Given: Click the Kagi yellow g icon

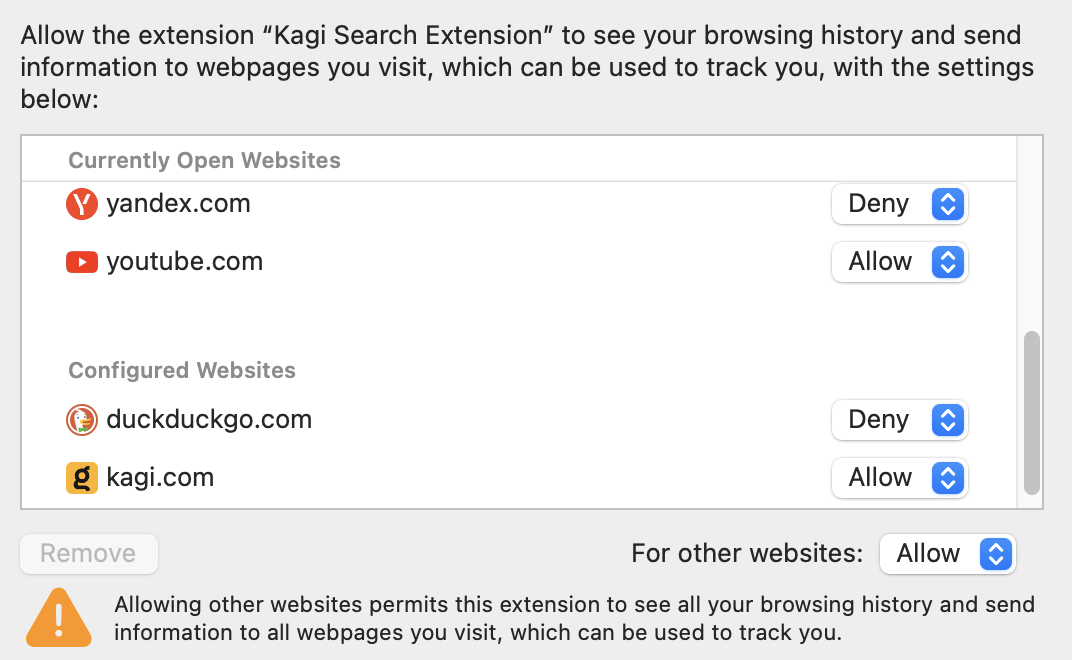Looking at the screenshot, I should pos(81,478).
